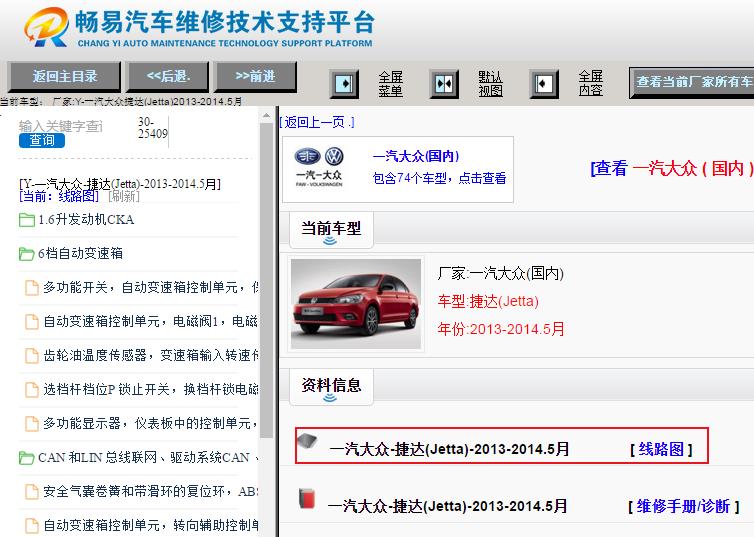The image size is (754, 537).
Task: Select 车型:捷达(Jetta) text
Action: click(488, 301)
